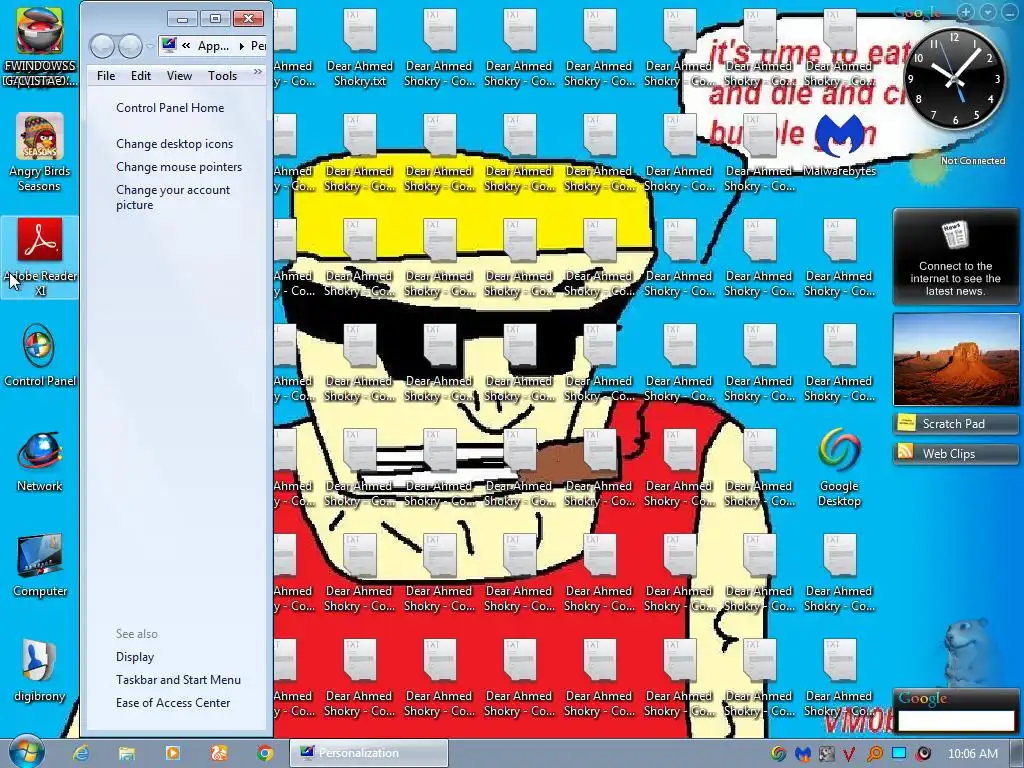Click the Scratch Pad gadget icon
This screenshot has width=1024, height=768.
[906, 423]
